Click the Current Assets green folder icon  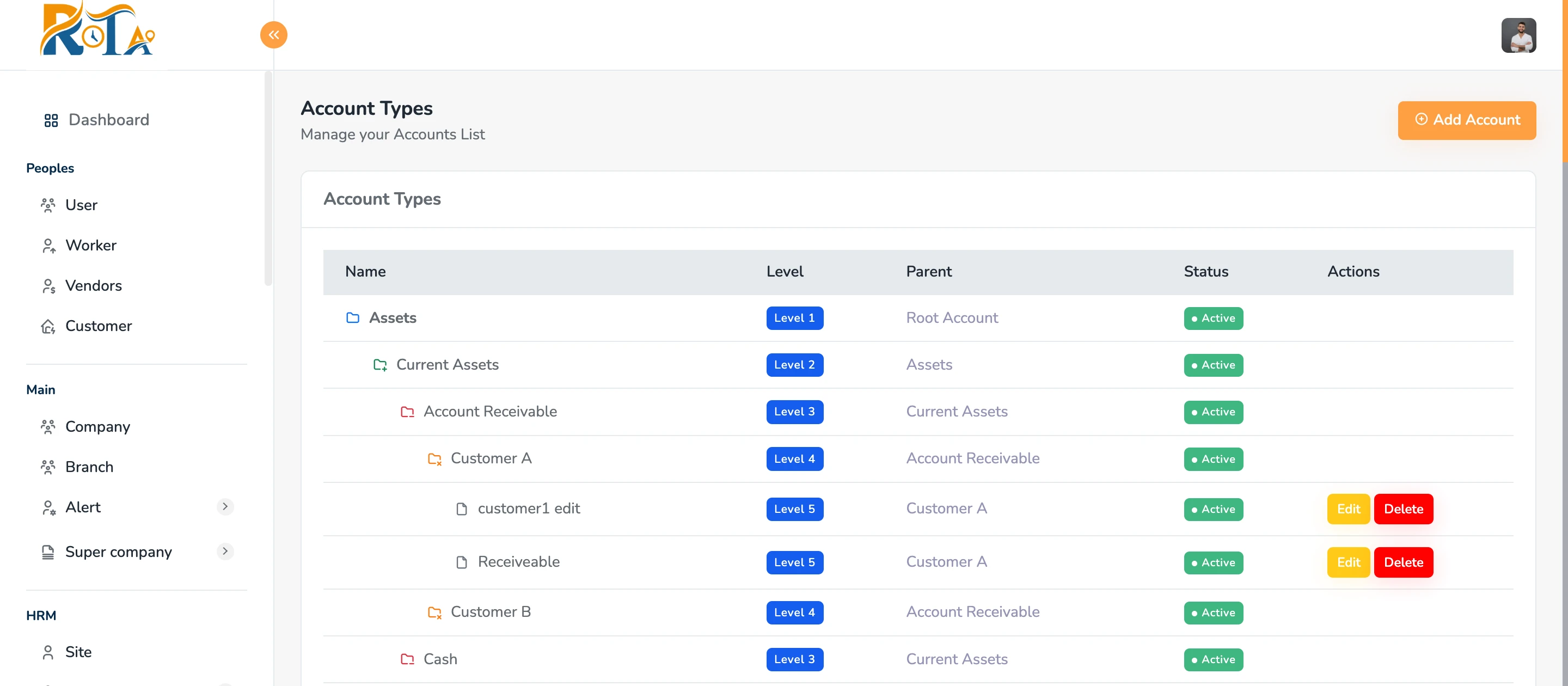point(380,365)
